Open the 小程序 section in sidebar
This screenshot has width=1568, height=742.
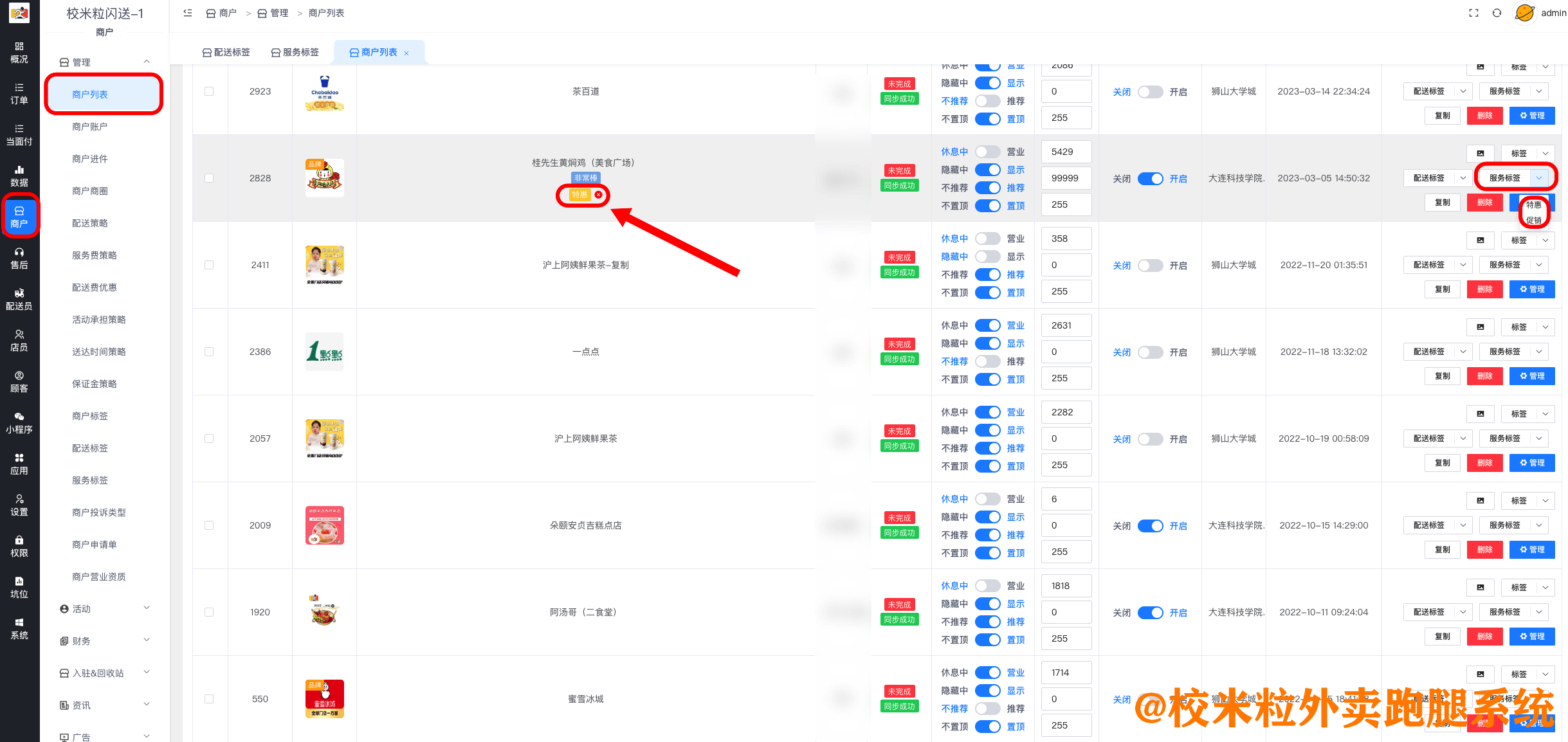click(x=19, y=422)
